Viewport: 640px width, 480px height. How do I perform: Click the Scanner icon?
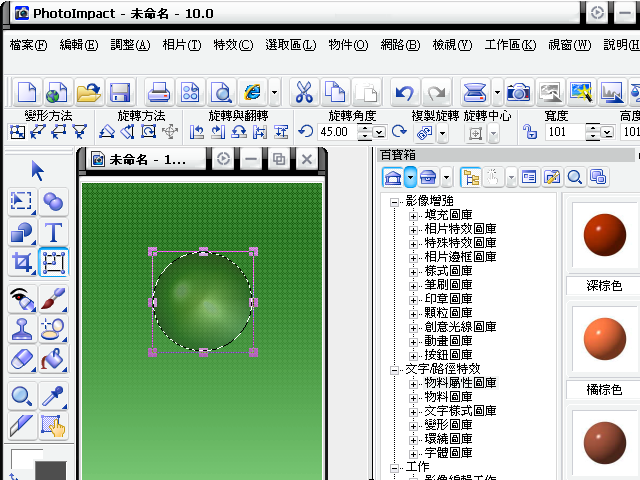click(x=474, y=92)
